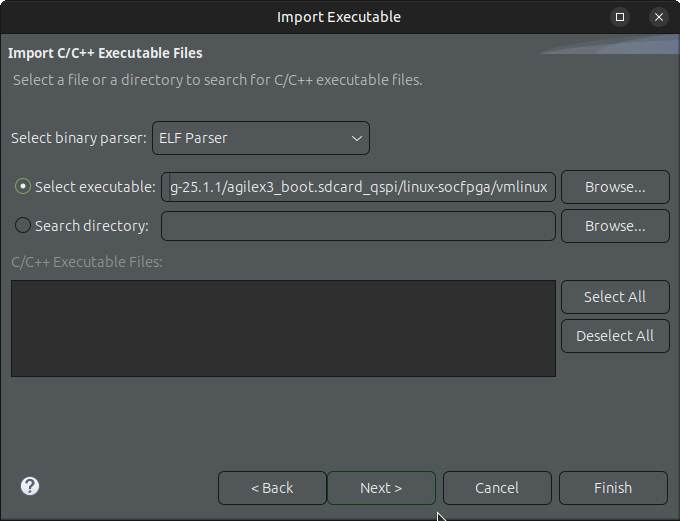Click the empty Search directory text field

(x=358, y=226)
